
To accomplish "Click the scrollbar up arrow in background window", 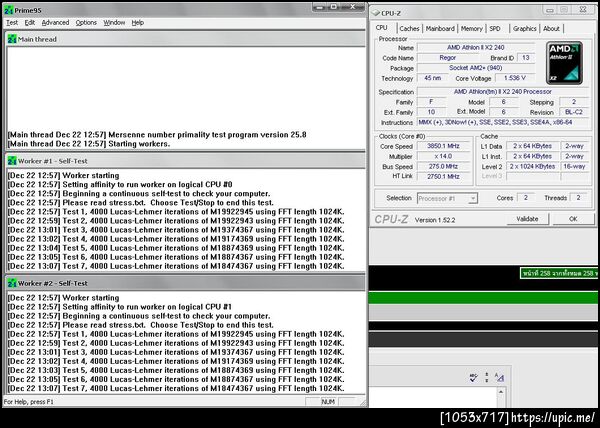I will 501,392.
